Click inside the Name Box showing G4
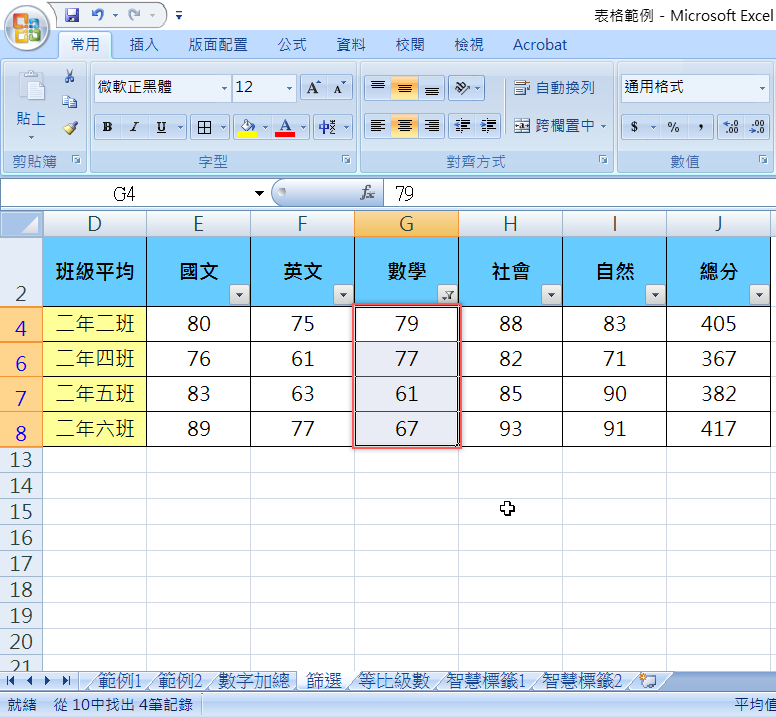The image size is (776, 718). 125,193
